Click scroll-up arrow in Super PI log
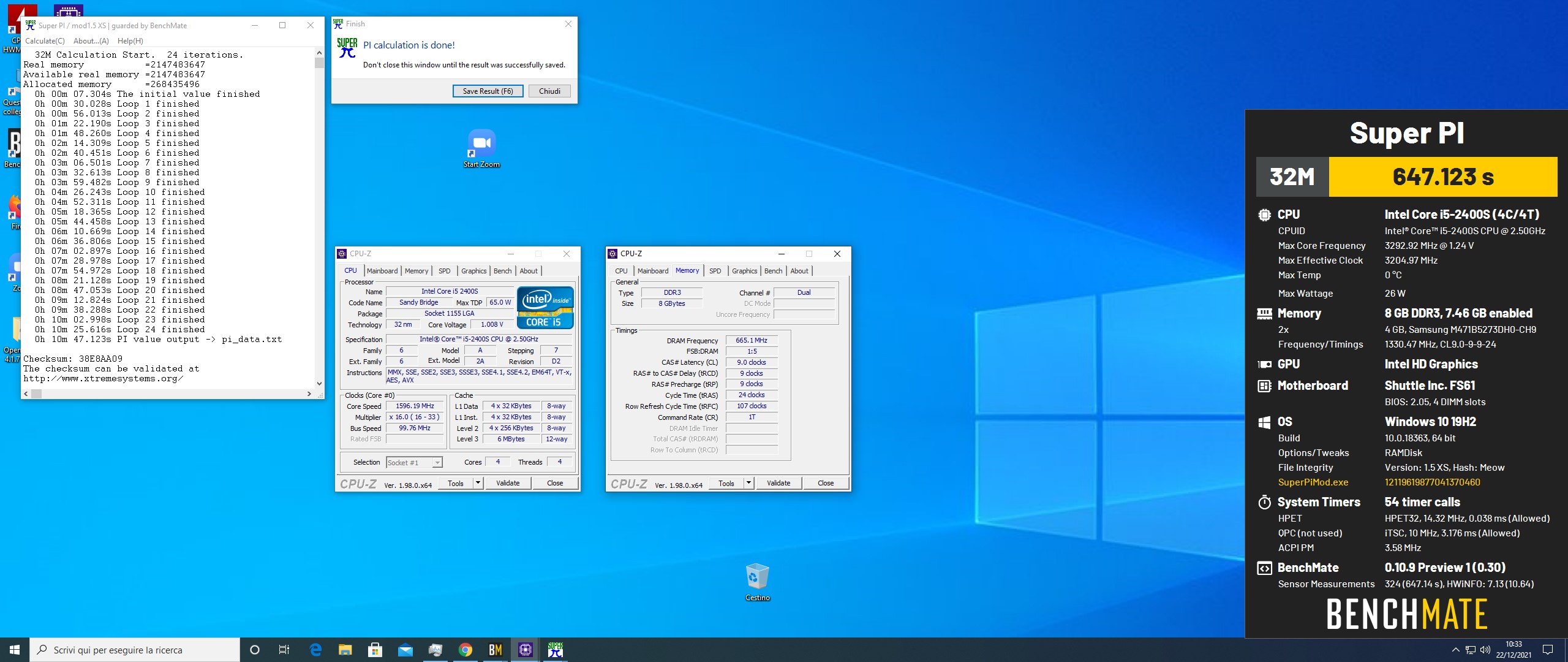Screen dimensions: 1568x662 319,53
